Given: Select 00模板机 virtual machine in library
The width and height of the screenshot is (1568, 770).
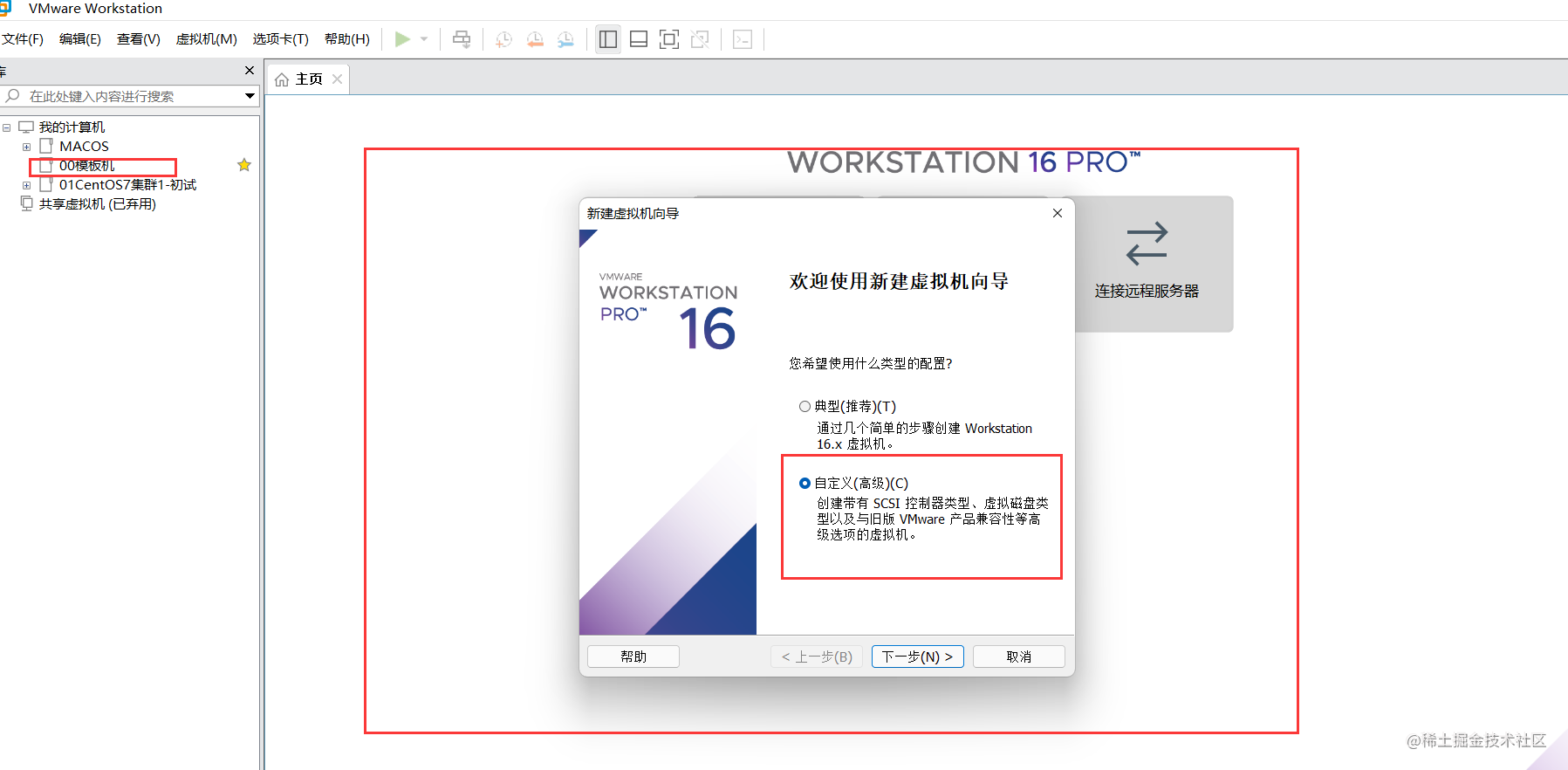Looking at the screenshot, I should (87, 166).
